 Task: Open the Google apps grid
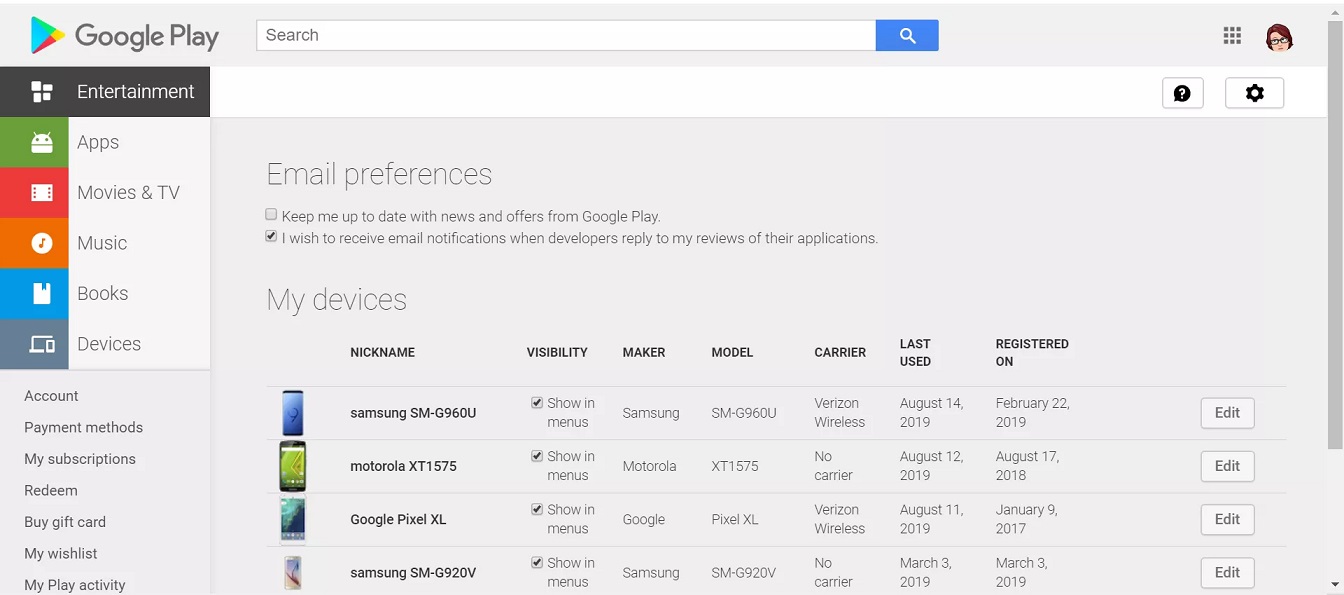1232,36
